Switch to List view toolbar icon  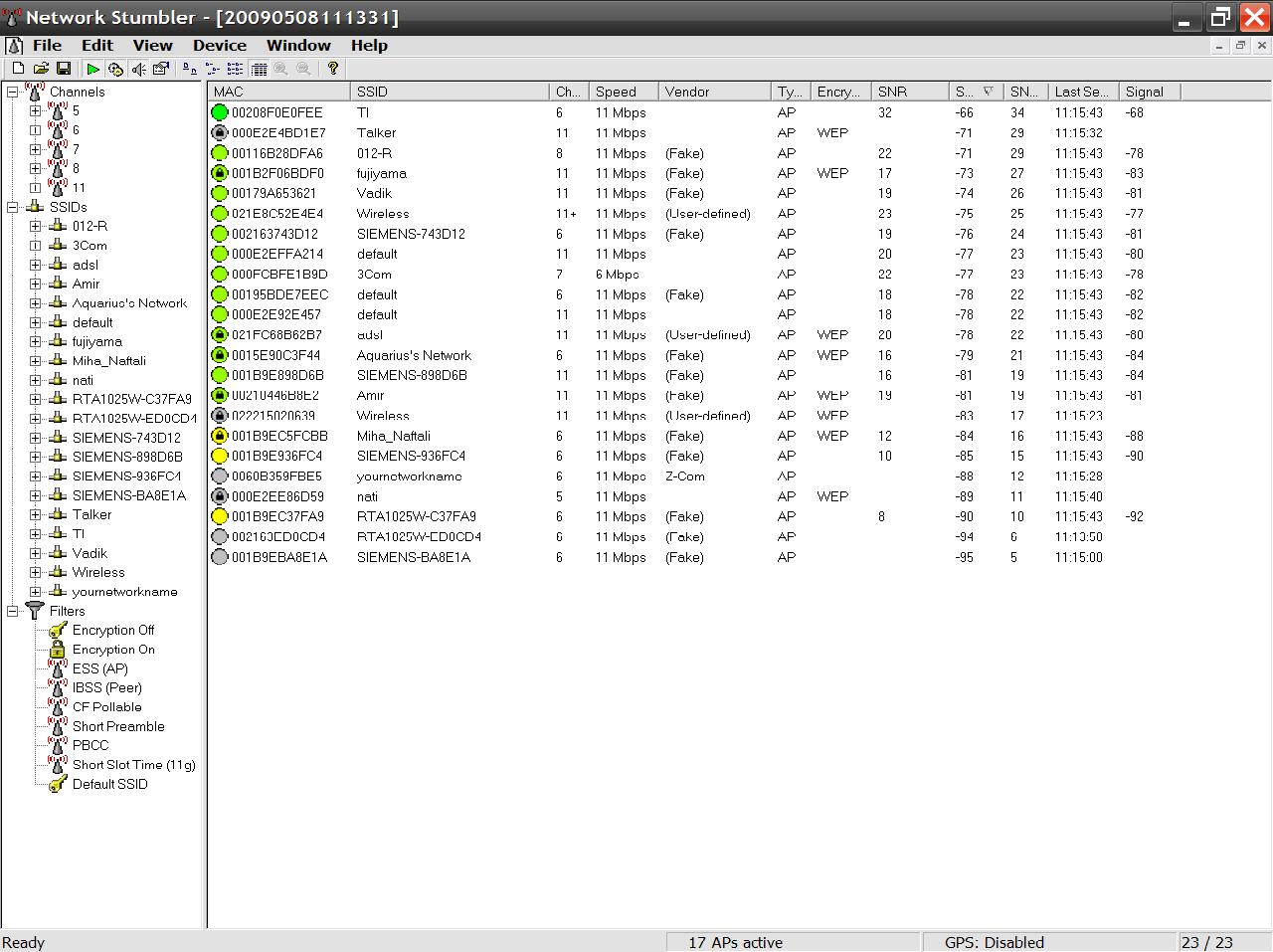coord(235,69)
